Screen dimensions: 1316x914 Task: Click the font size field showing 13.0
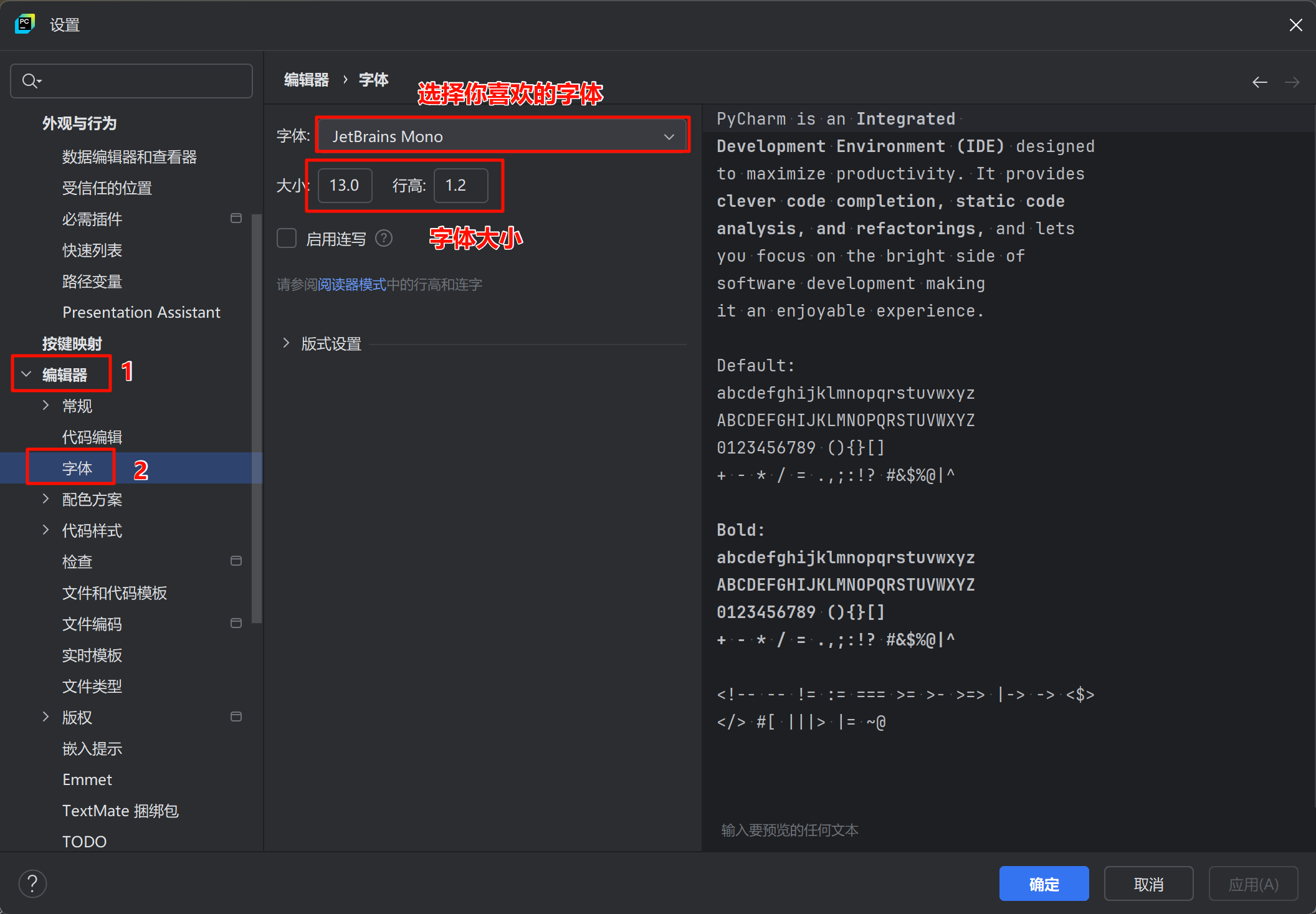click(345, 186)
